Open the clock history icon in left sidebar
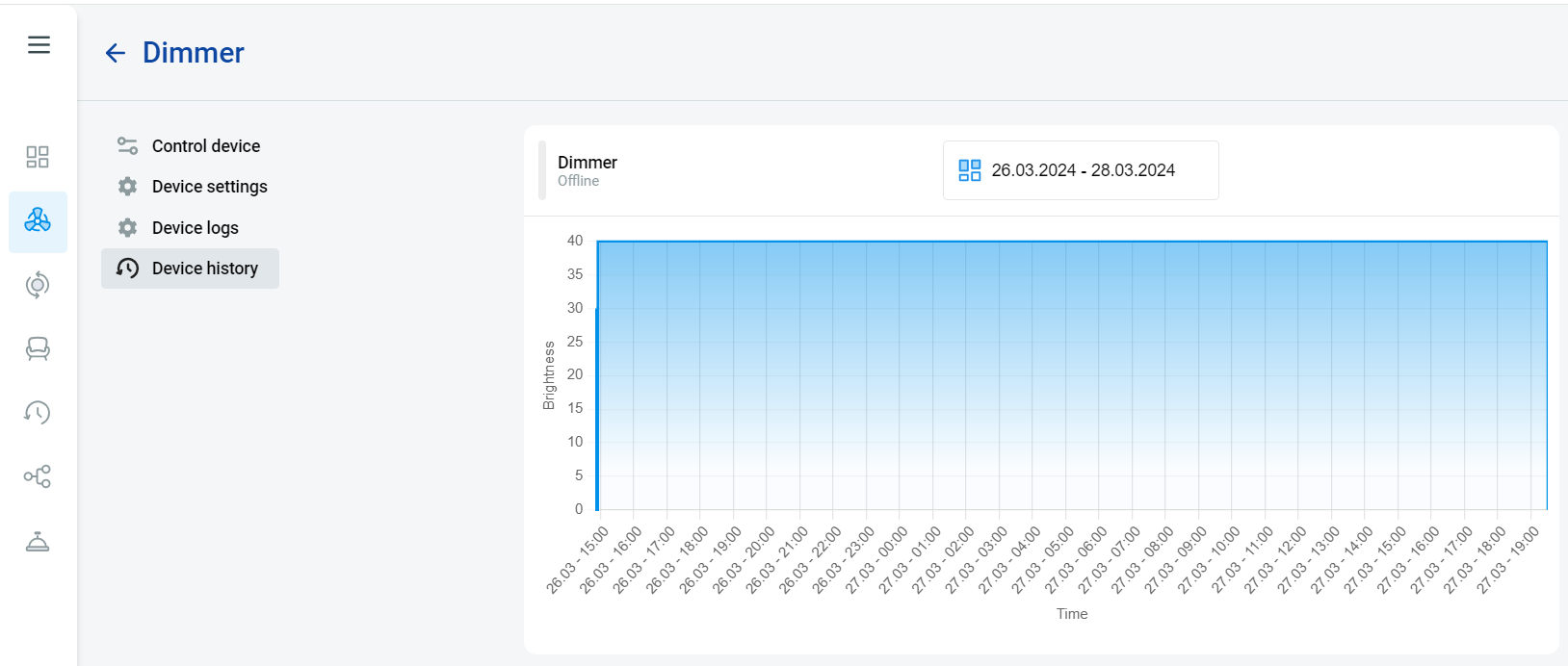The width and height of the screenshot is (1568, 666). tap(38, 413)
